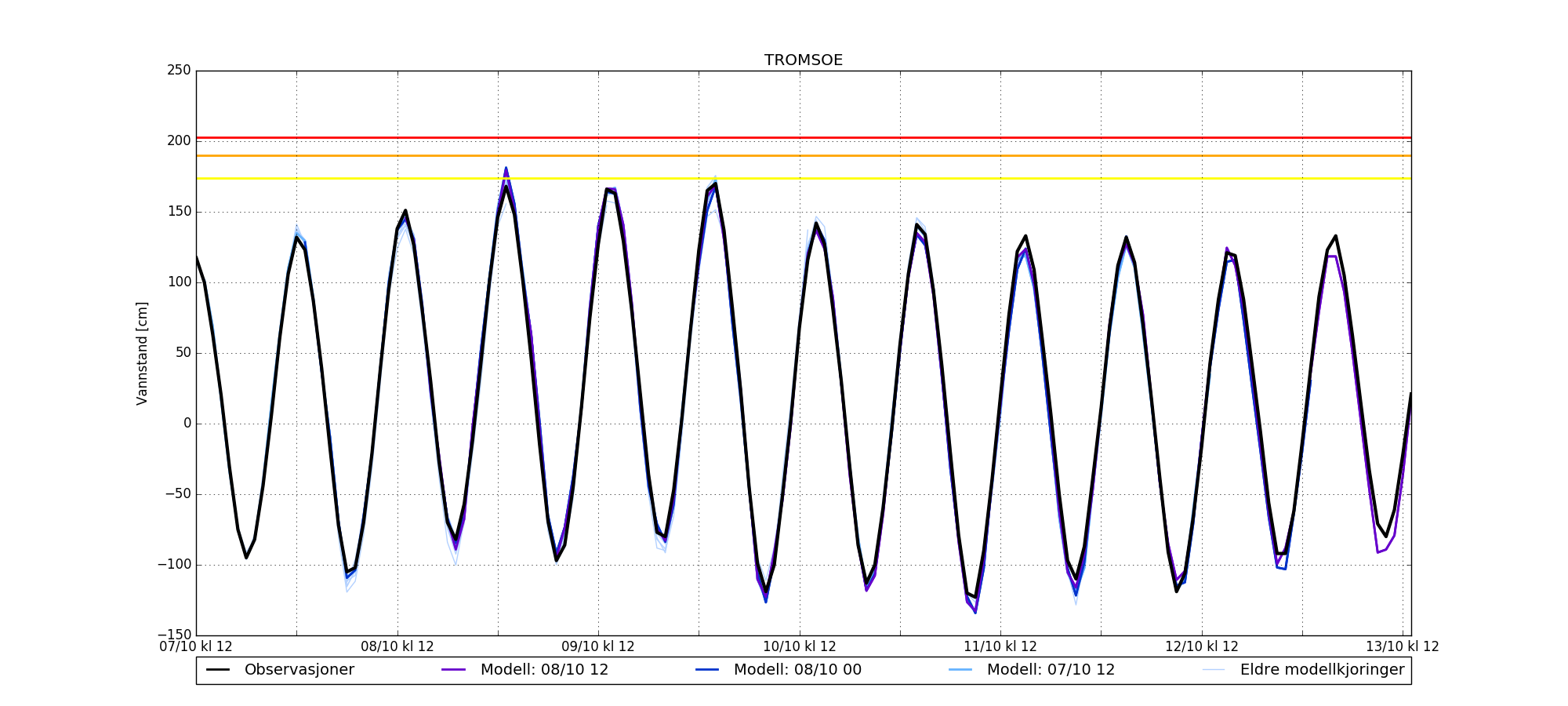Screen dimensions: 1568x706
Task: Click the Eldre modellkjoringer legend label
Action: point(1322,670)
